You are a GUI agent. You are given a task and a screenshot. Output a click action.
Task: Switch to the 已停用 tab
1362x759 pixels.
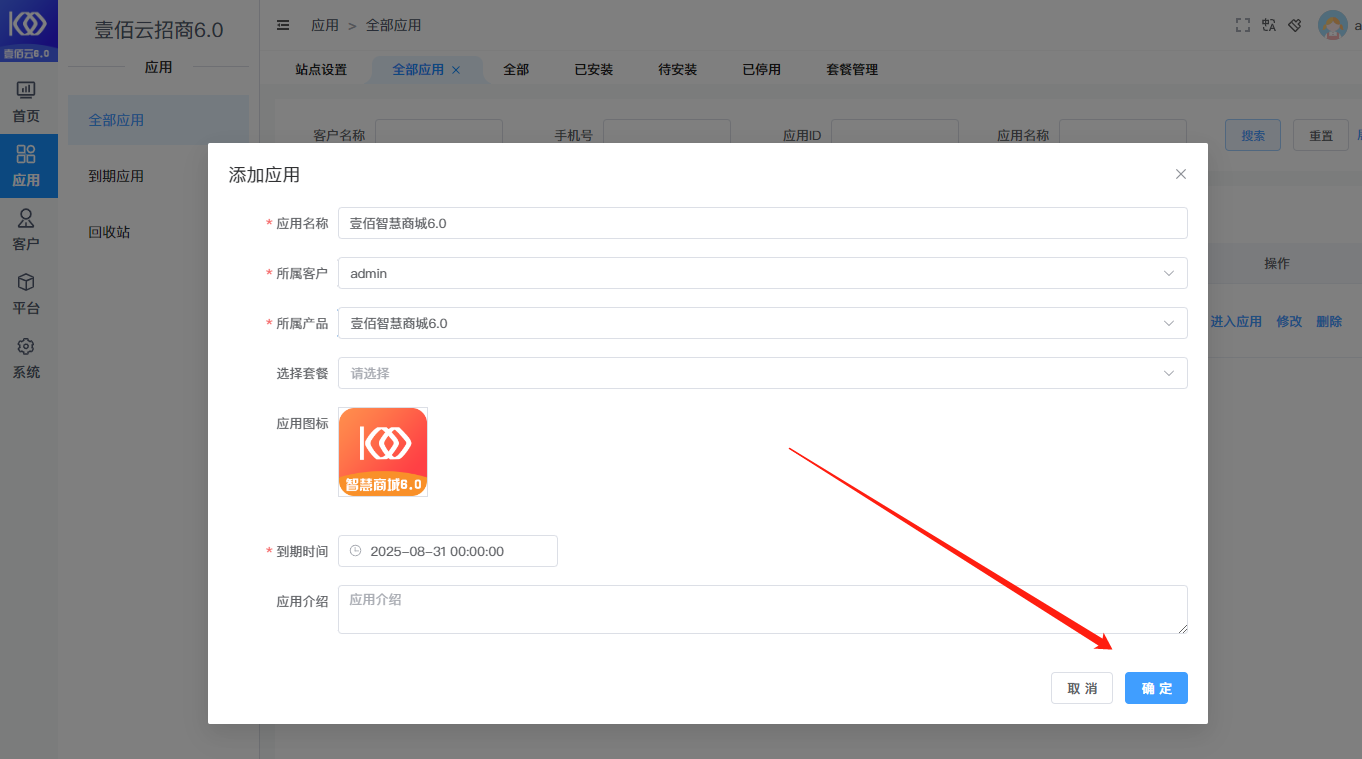pos(762,70)
